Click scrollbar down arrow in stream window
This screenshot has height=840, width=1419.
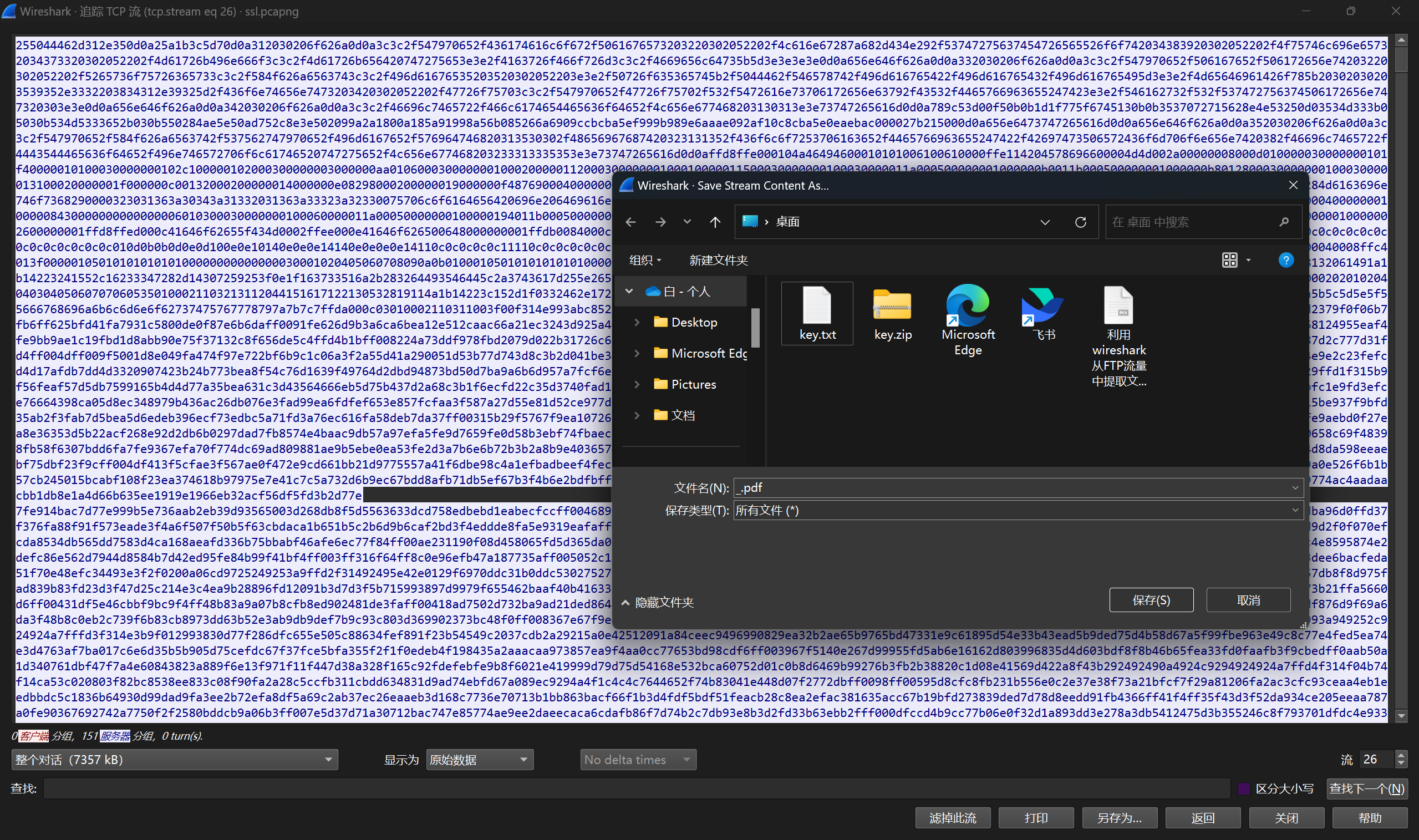click(x=1401, y=716)
